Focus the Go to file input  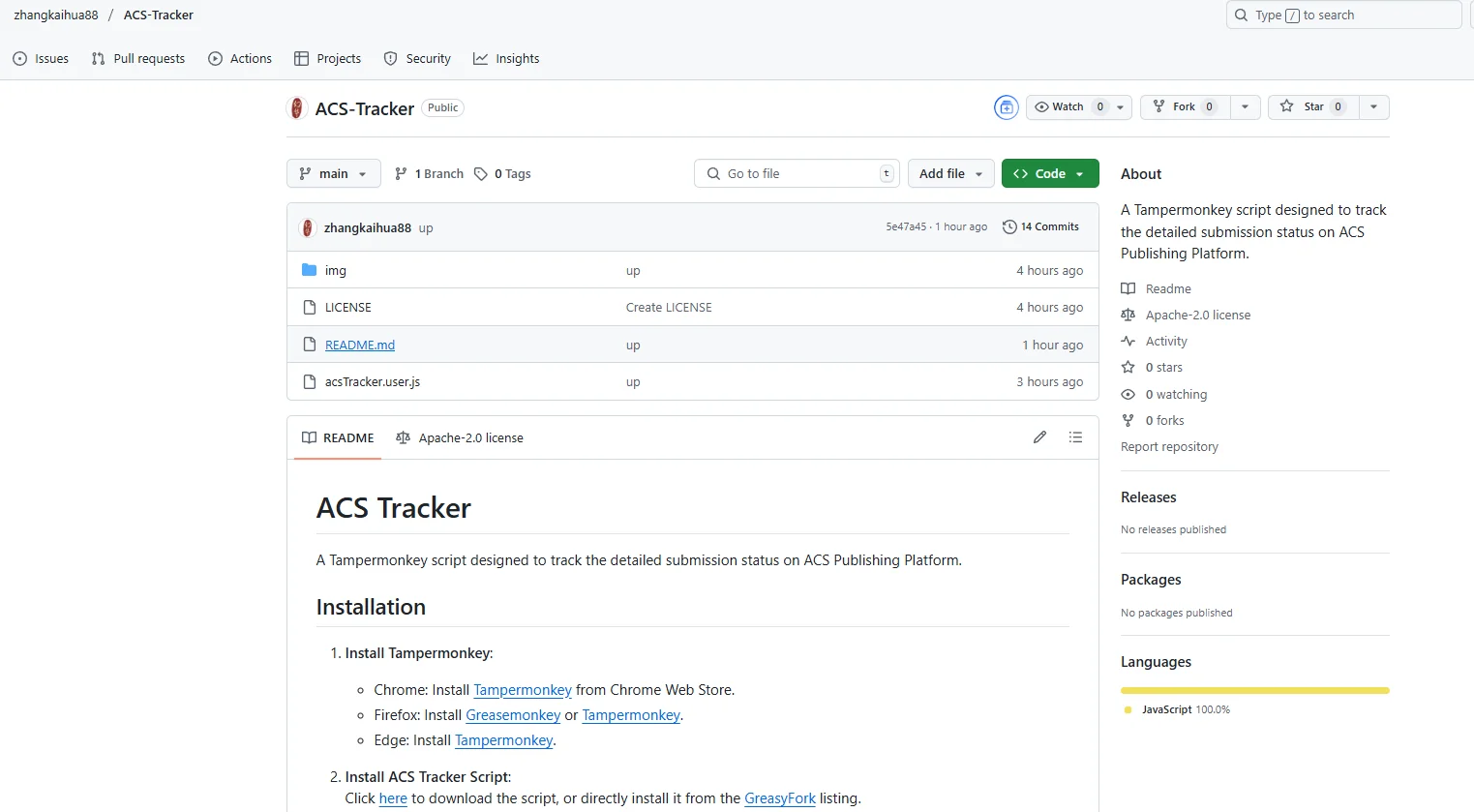(x=797, y=173)
